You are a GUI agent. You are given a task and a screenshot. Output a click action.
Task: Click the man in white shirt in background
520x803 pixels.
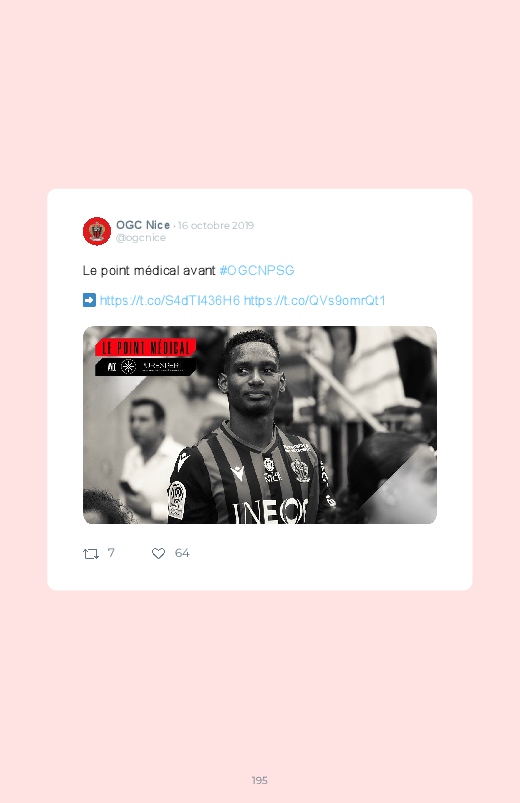[148, 458]
